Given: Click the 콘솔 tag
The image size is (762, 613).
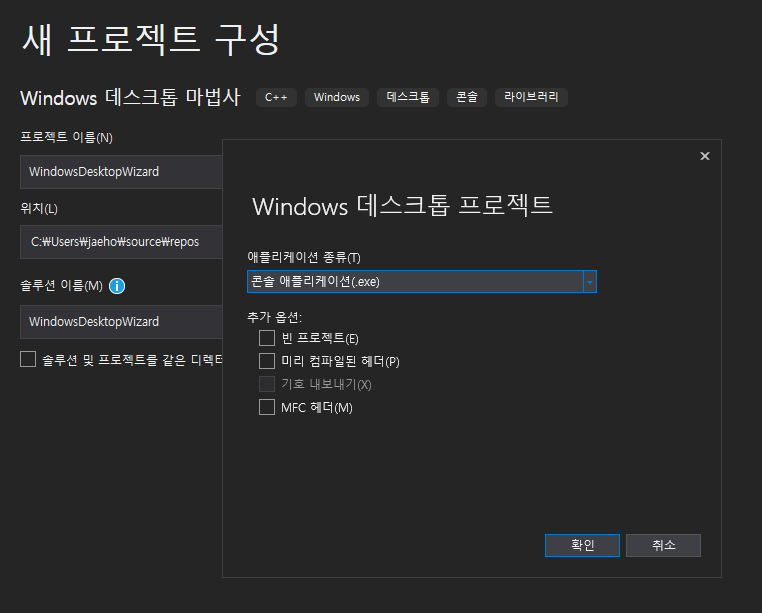Looking at the screenshot, I should [x=467, y=97].
